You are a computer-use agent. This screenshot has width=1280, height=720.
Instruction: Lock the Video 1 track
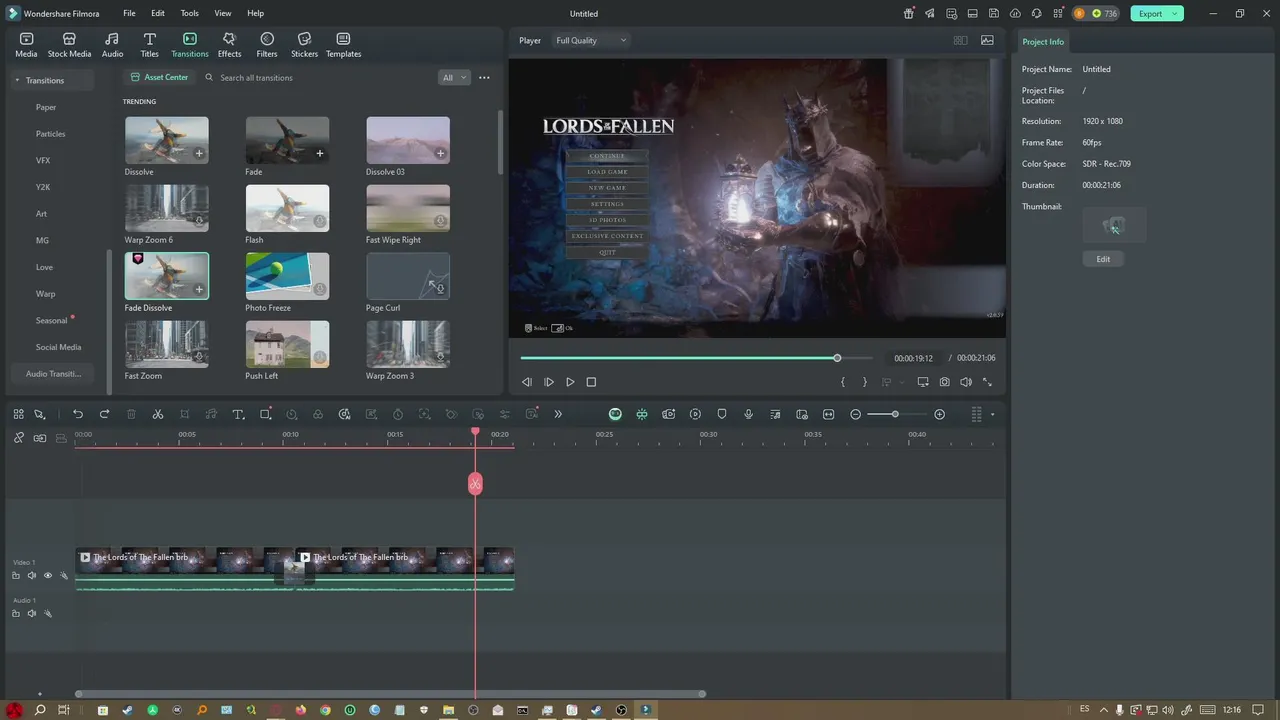[x=16, y=575]
